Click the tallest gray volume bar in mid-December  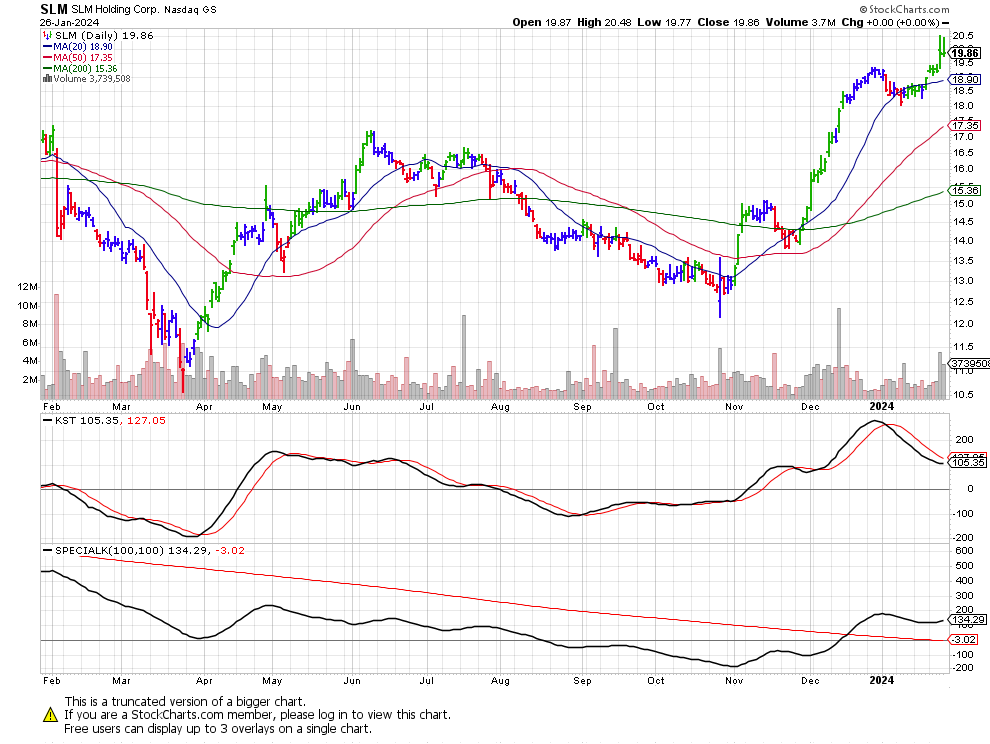coord(839,354)
